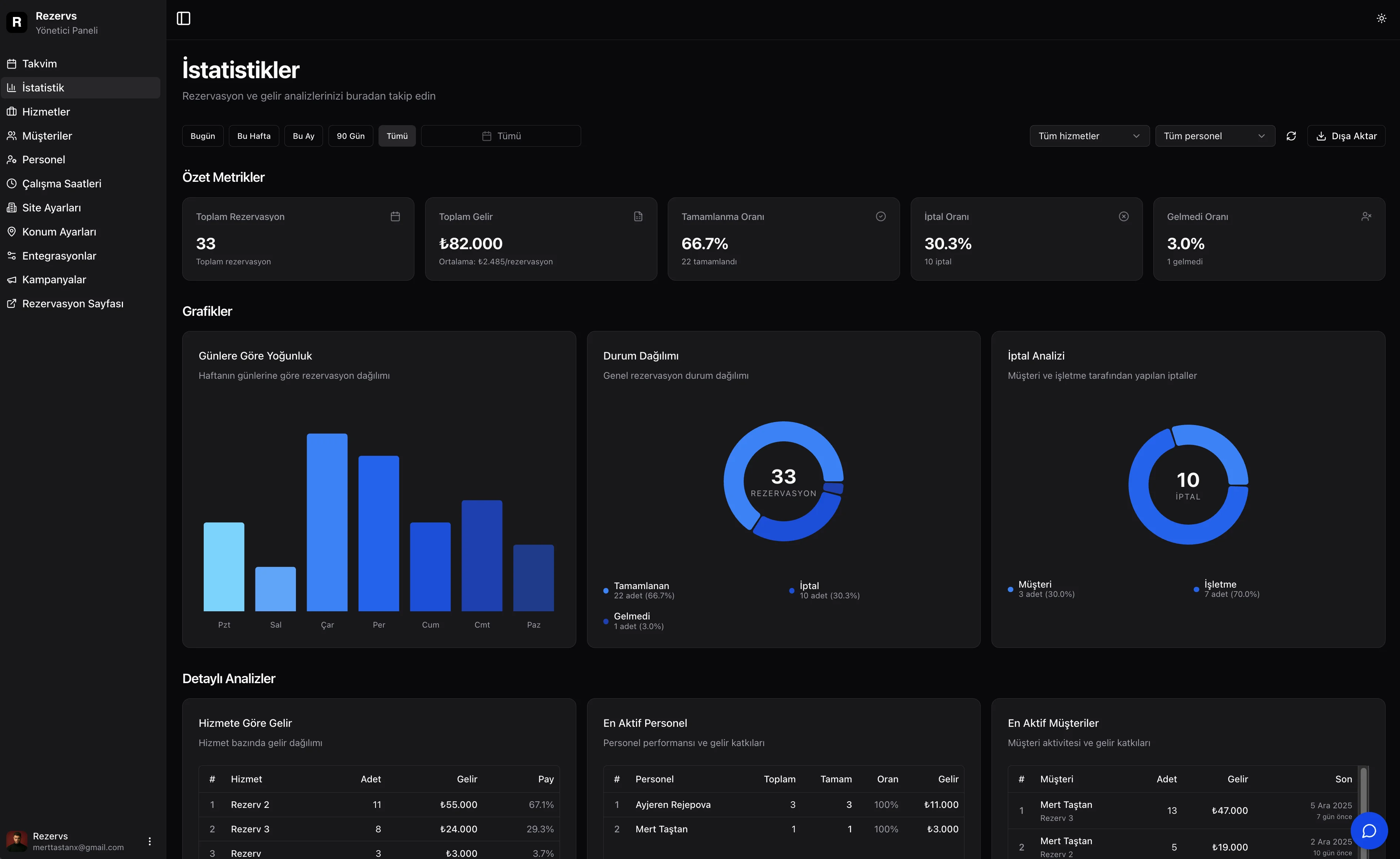The height and width of the screenshot is (859, 1400).
Task: Toggle the sidebar with the panel icon
Action: tap(184, 18)
